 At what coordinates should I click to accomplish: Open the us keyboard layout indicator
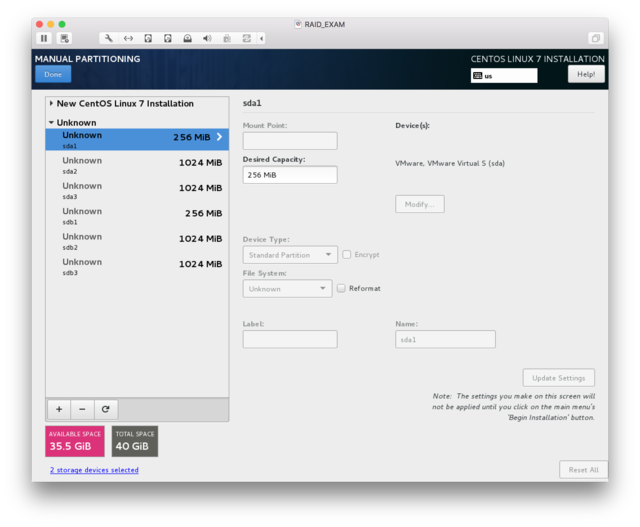click(x=504, y=75)
